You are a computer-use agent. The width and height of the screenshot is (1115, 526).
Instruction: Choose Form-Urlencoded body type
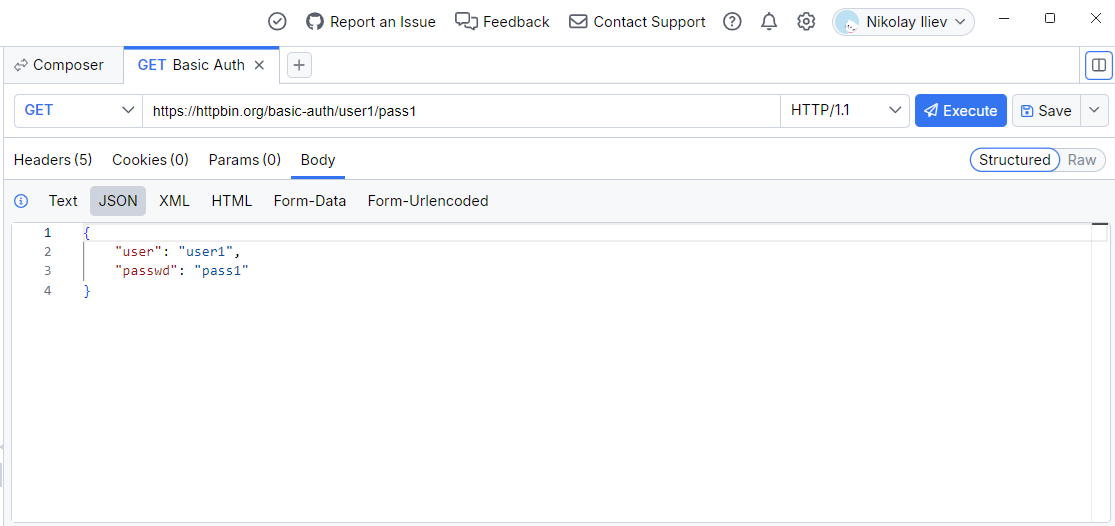pos(428,201)
